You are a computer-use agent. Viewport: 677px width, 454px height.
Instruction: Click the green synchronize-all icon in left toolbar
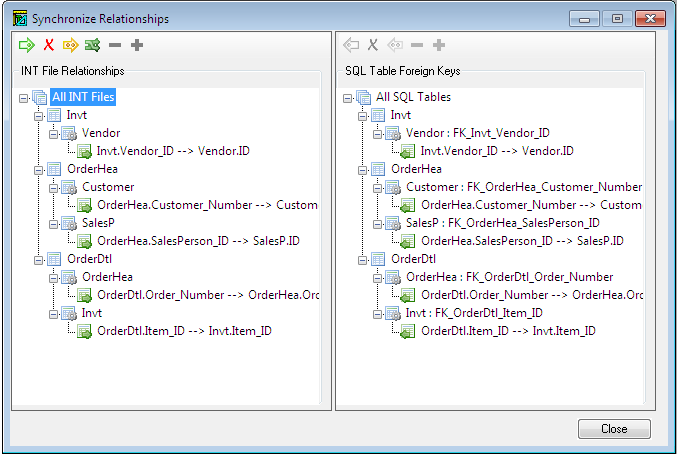(x=93, y=45)
